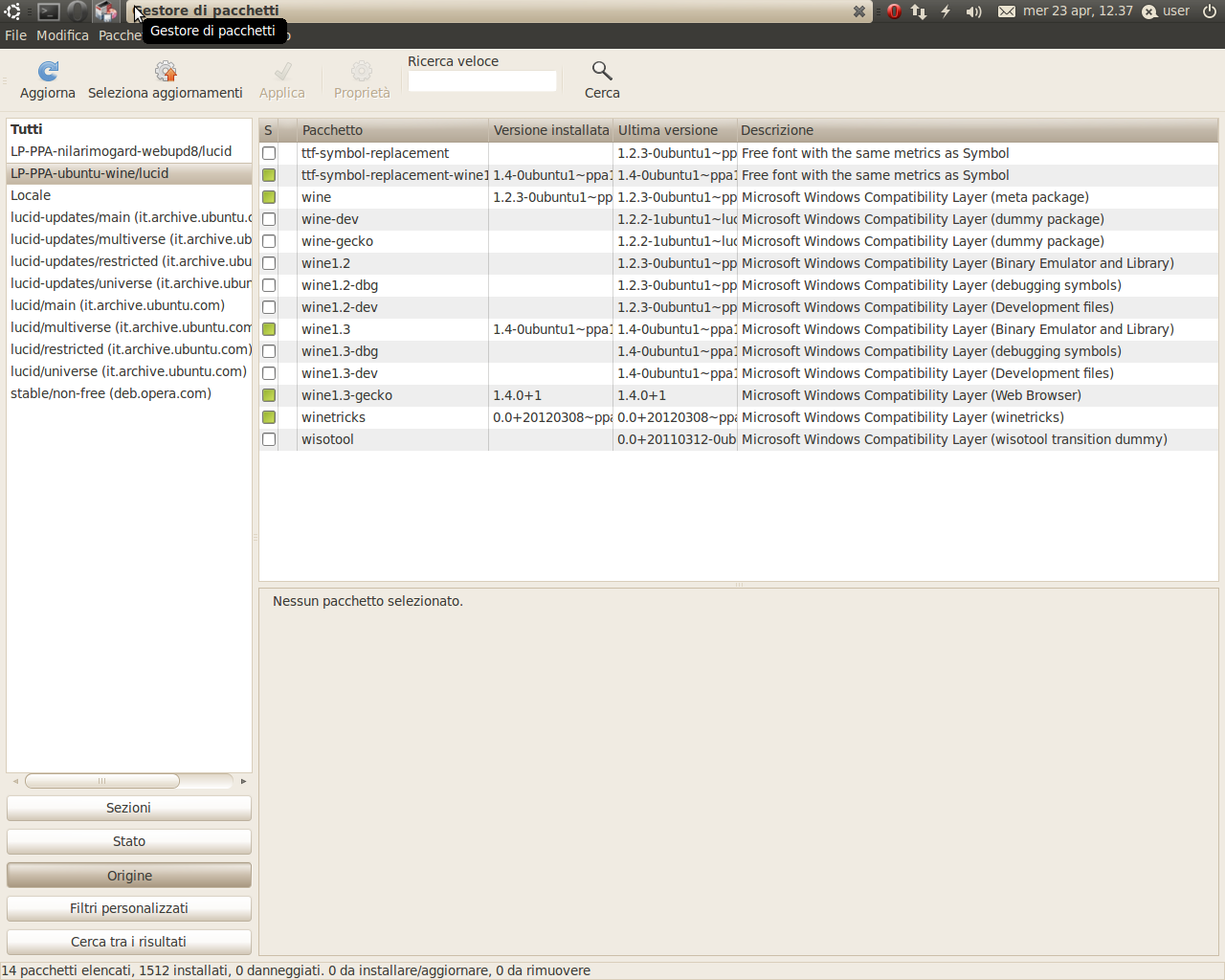
Task: Click the Aggiorna reload icon
Action: pos(48,71)
